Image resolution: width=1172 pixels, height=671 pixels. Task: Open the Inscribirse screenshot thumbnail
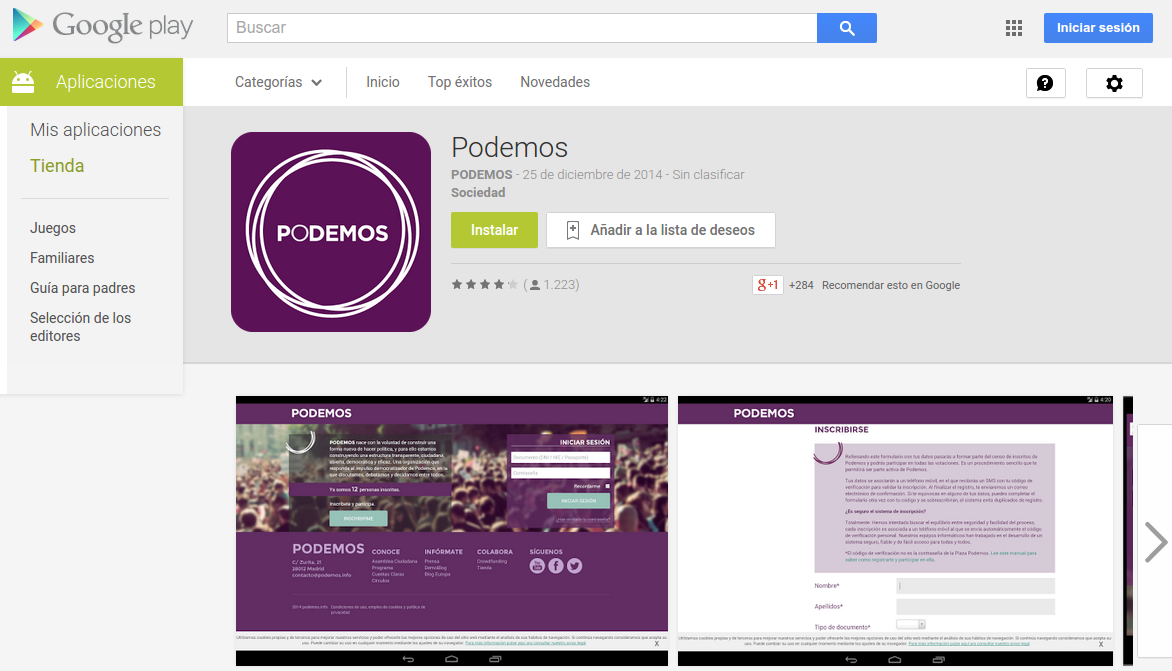pyautogui.click(x=895, y=531)
